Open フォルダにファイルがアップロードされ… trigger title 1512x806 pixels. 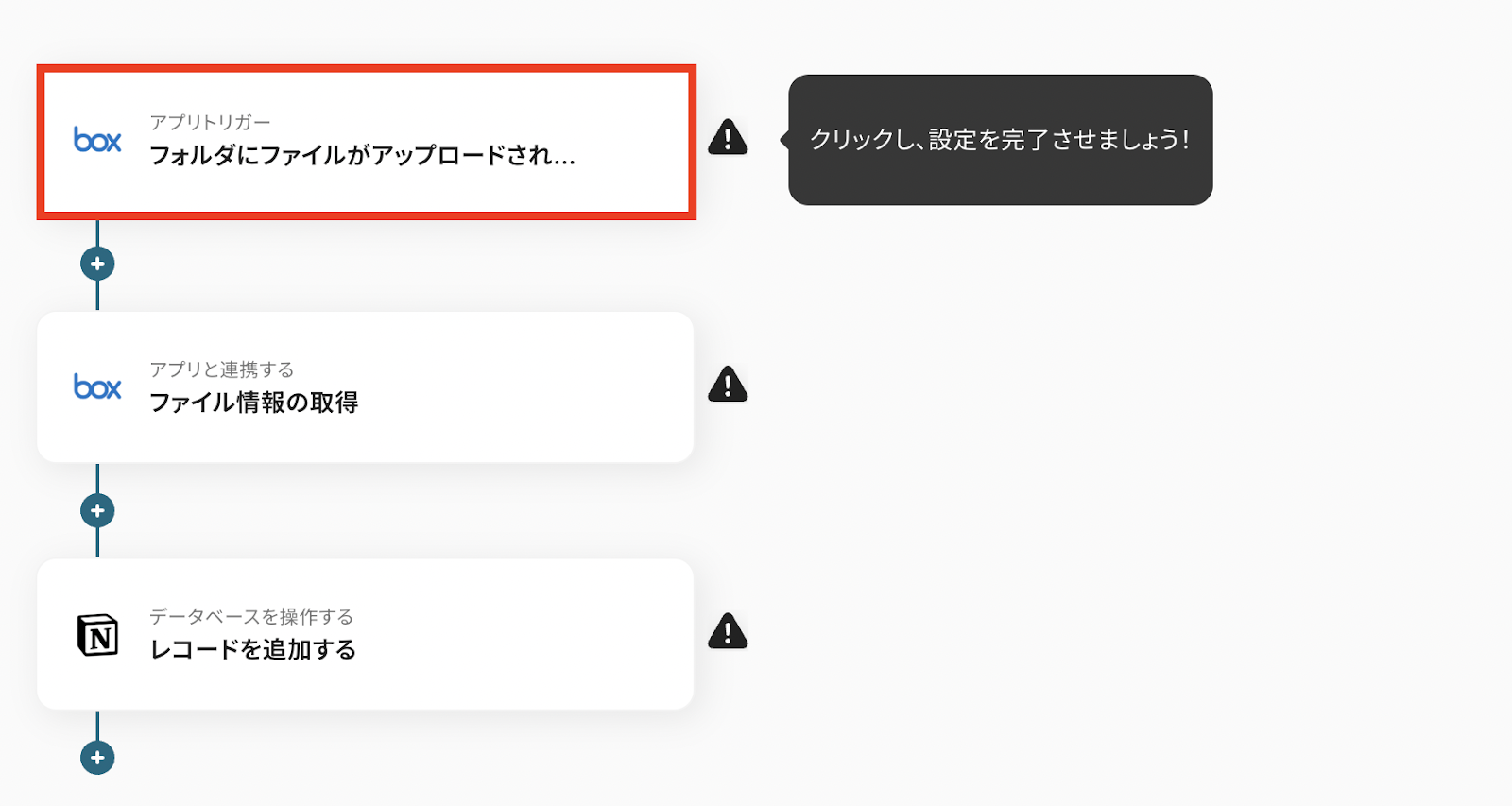click(362, 155)
